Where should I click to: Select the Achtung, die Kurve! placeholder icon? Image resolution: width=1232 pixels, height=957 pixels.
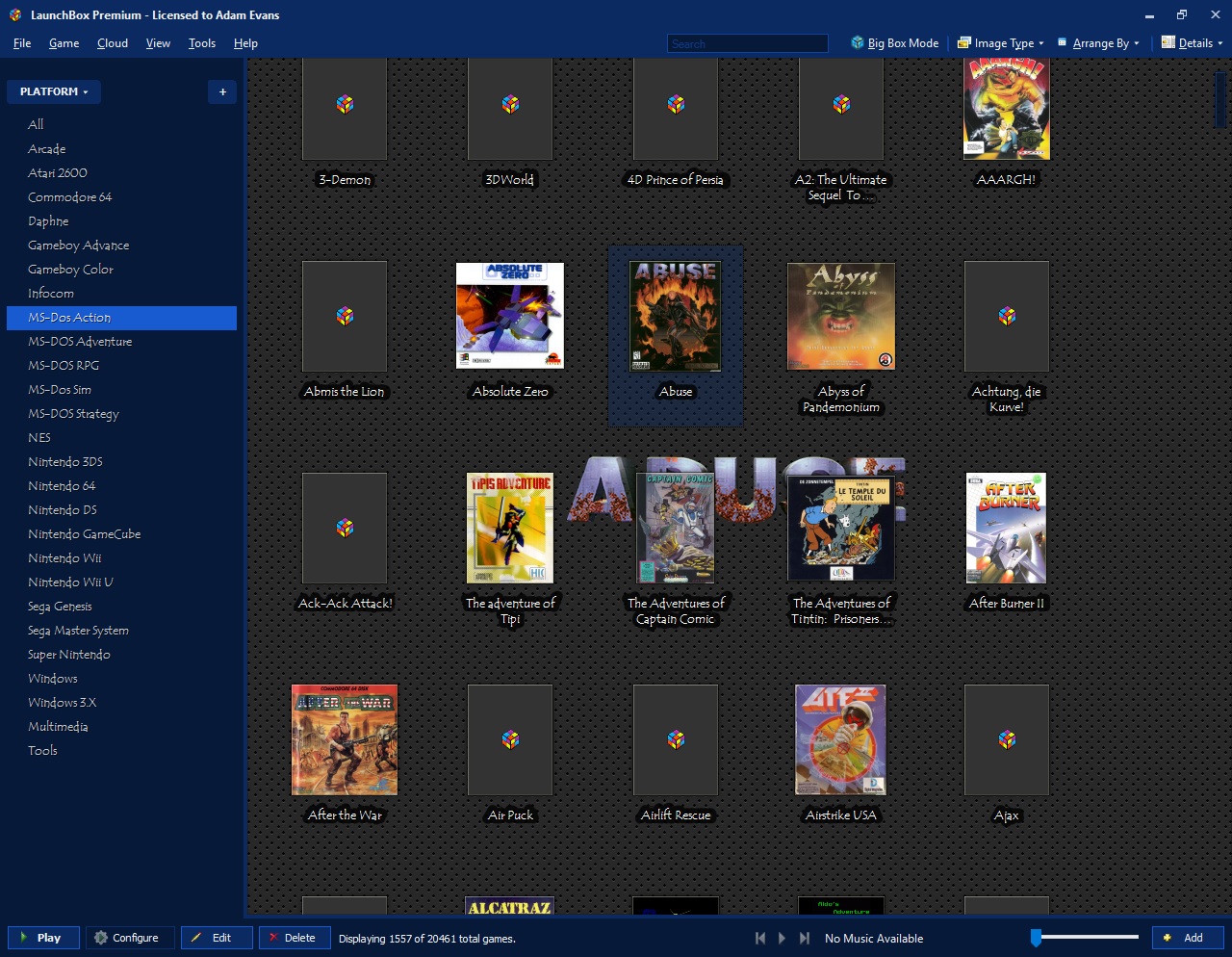[1007, 316]
